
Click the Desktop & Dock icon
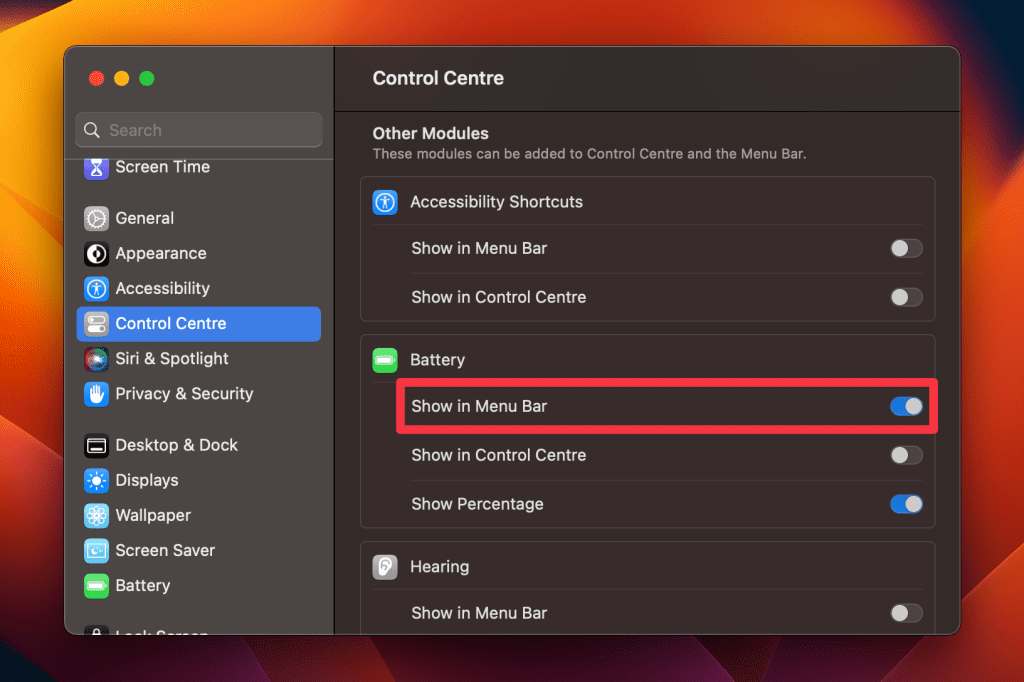96,446
